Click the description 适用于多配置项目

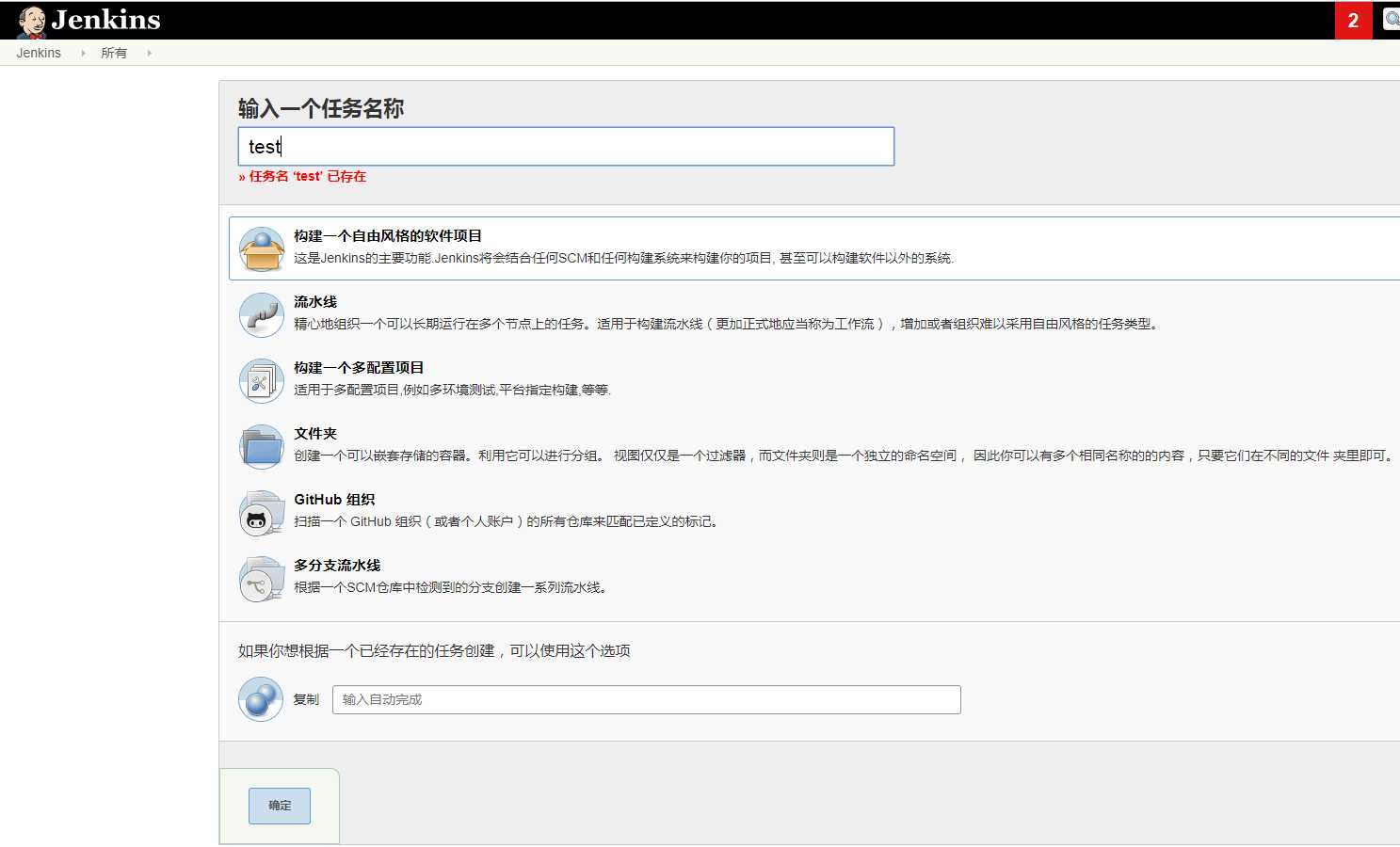pyautogui.click(x=452, y=390)
